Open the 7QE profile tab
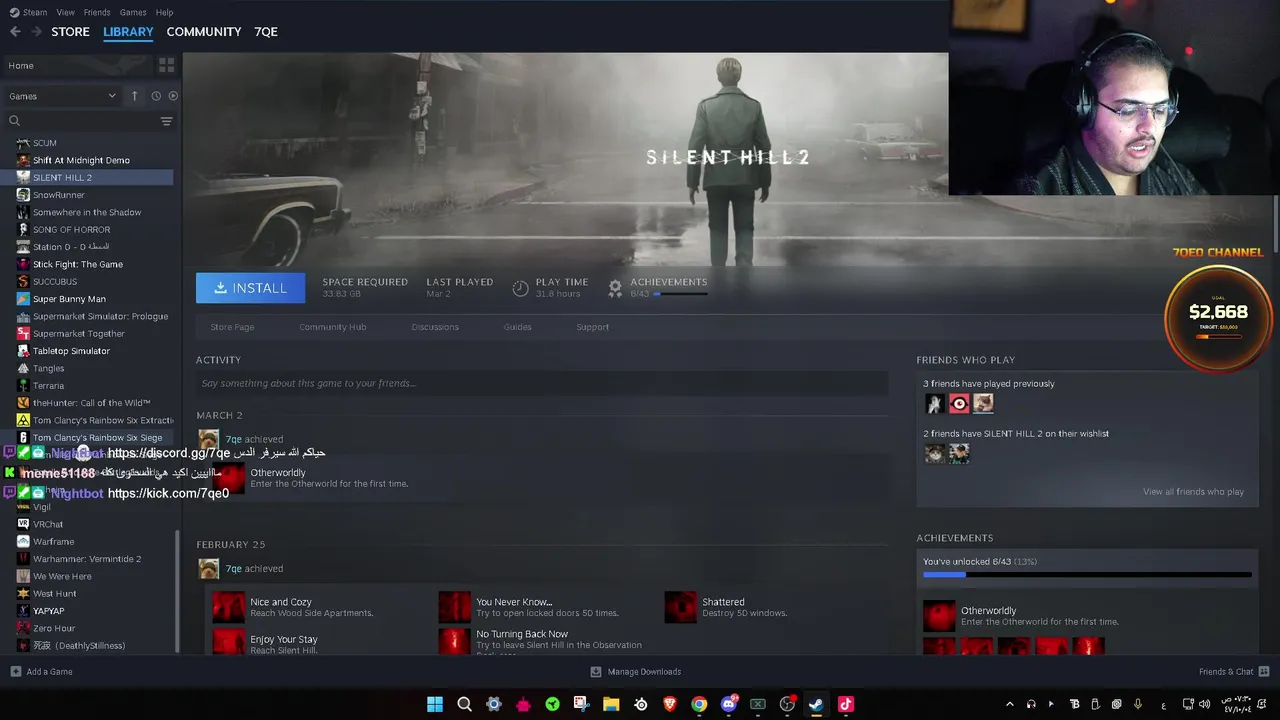This screenshot has height=720, width=1280. [266, 32]
